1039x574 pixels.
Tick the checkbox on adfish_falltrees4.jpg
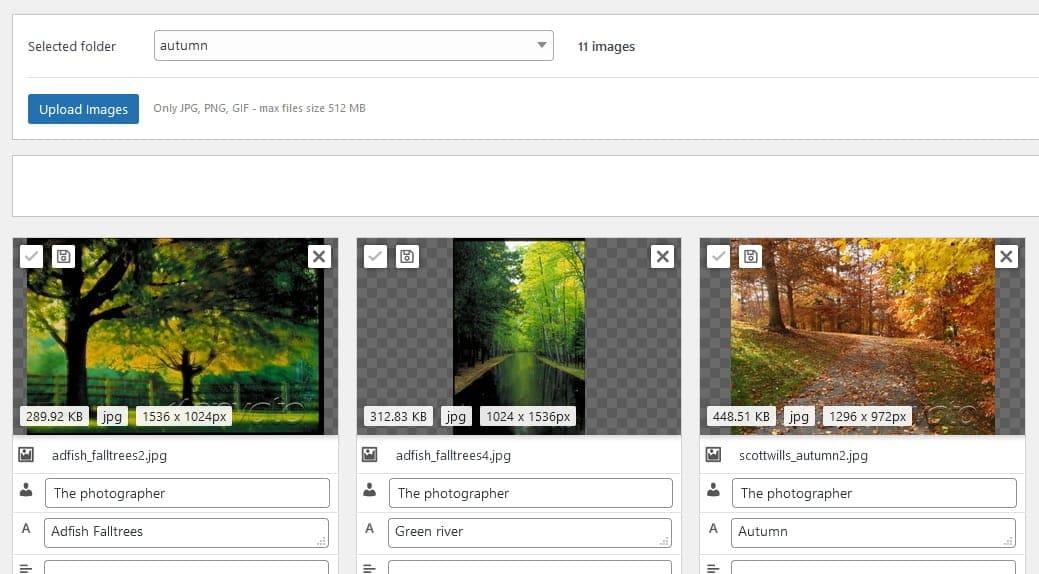pyautogui.click(x=375, y=257)
